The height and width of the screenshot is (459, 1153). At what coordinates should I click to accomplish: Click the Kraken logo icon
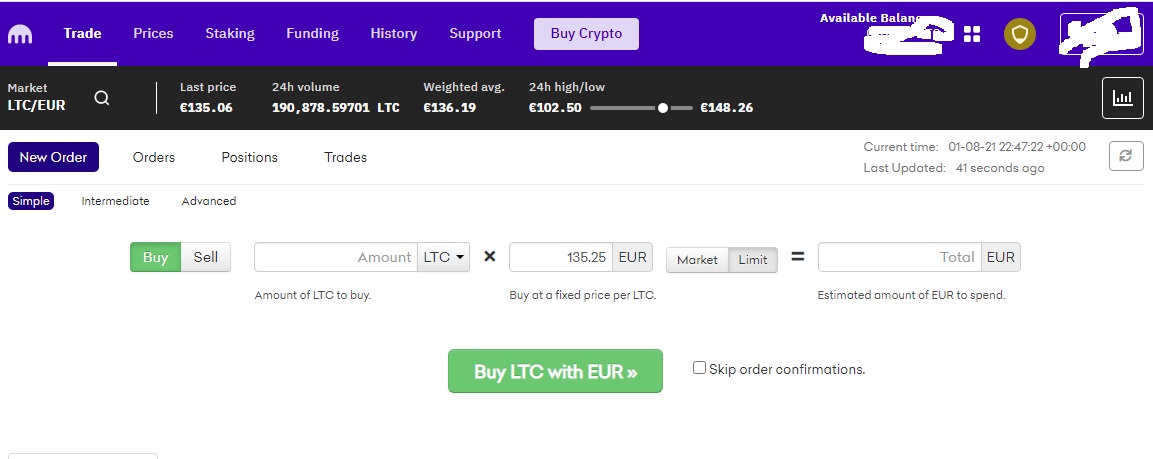point(20,35)
